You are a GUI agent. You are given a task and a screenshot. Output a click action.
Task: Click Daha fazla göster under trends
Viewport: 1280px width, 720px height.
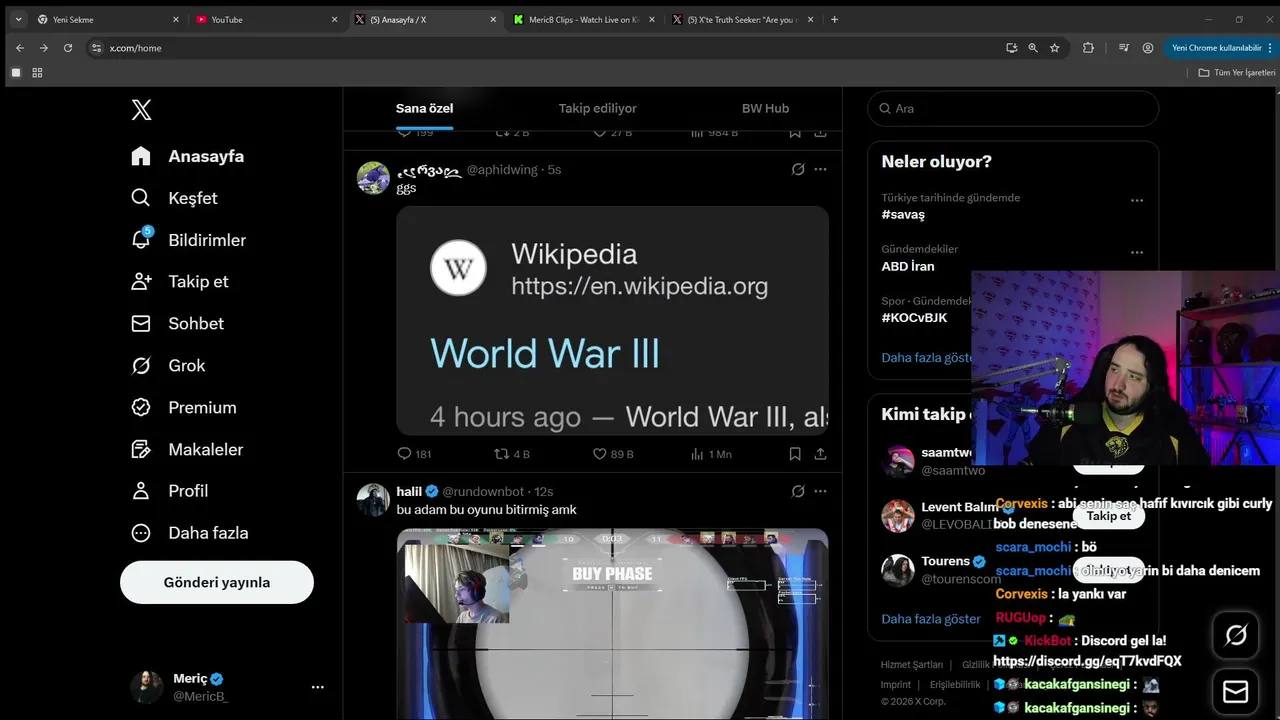coord(927,357)
